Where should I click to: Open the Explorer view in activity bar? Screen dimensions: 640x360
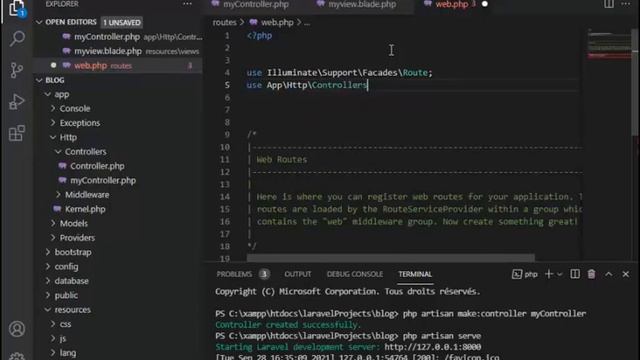[16, 8]
